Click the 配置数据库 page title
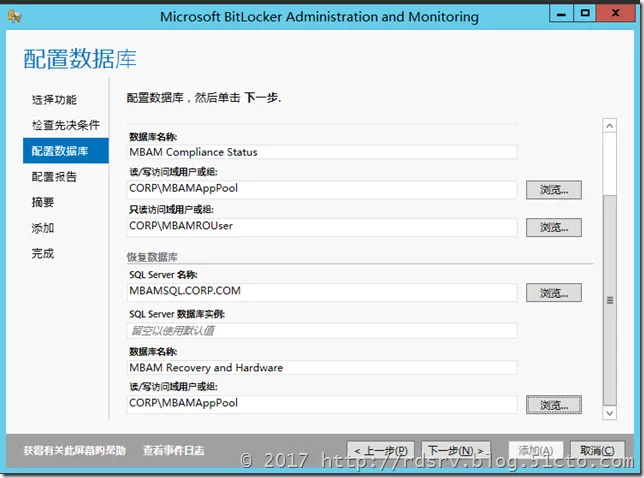The width and height of the screenshot is (644, 478). (80, 59)
